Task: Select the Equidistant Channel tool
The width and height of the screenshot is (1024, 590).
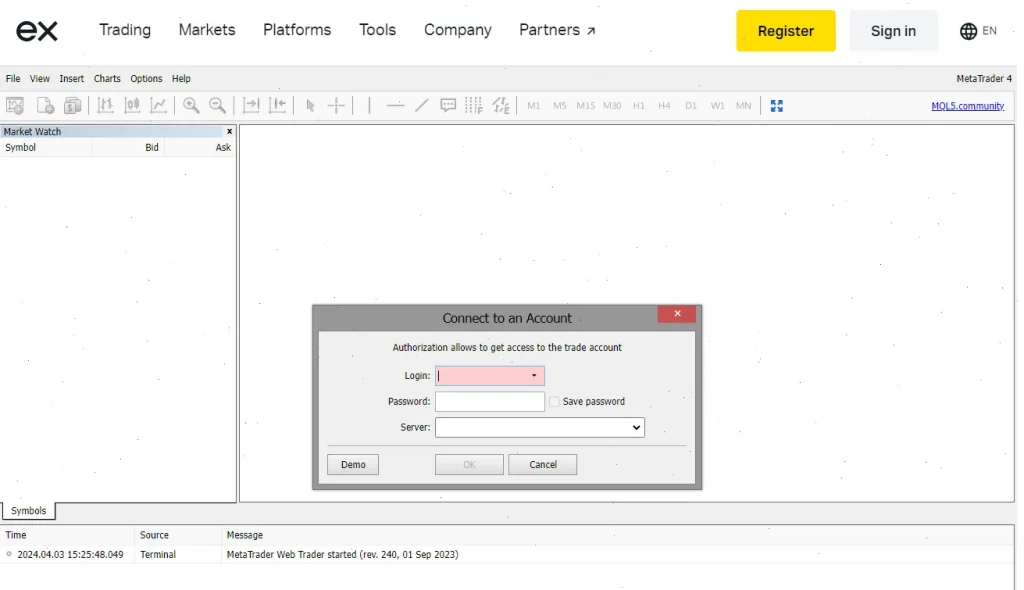Action: point(501,105)
